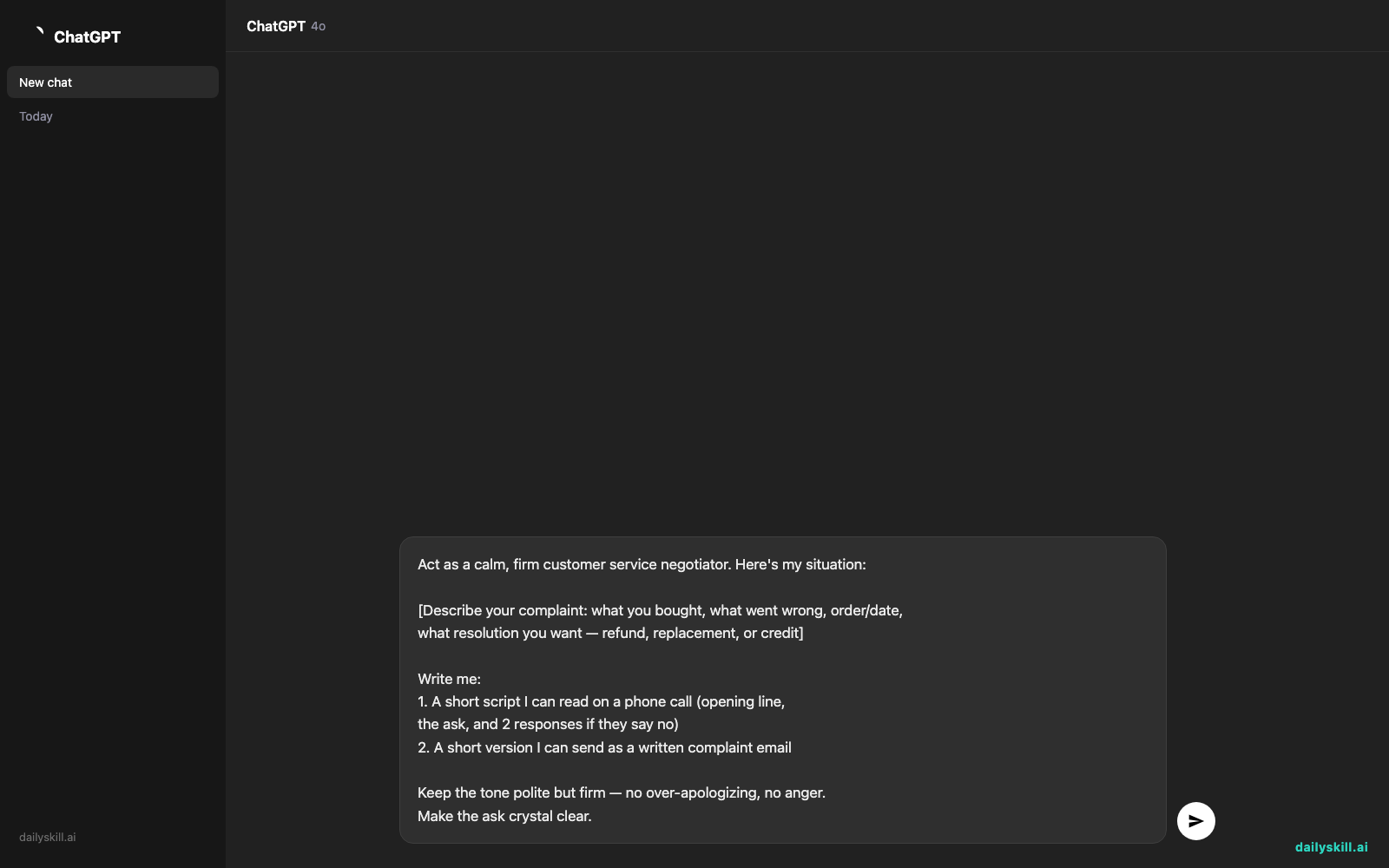Image resolution: width=1389 pixels, height=868 pixels.
Task: Click the "Act as a calm, firm" opening line
Action: click(x=642, y=564)
